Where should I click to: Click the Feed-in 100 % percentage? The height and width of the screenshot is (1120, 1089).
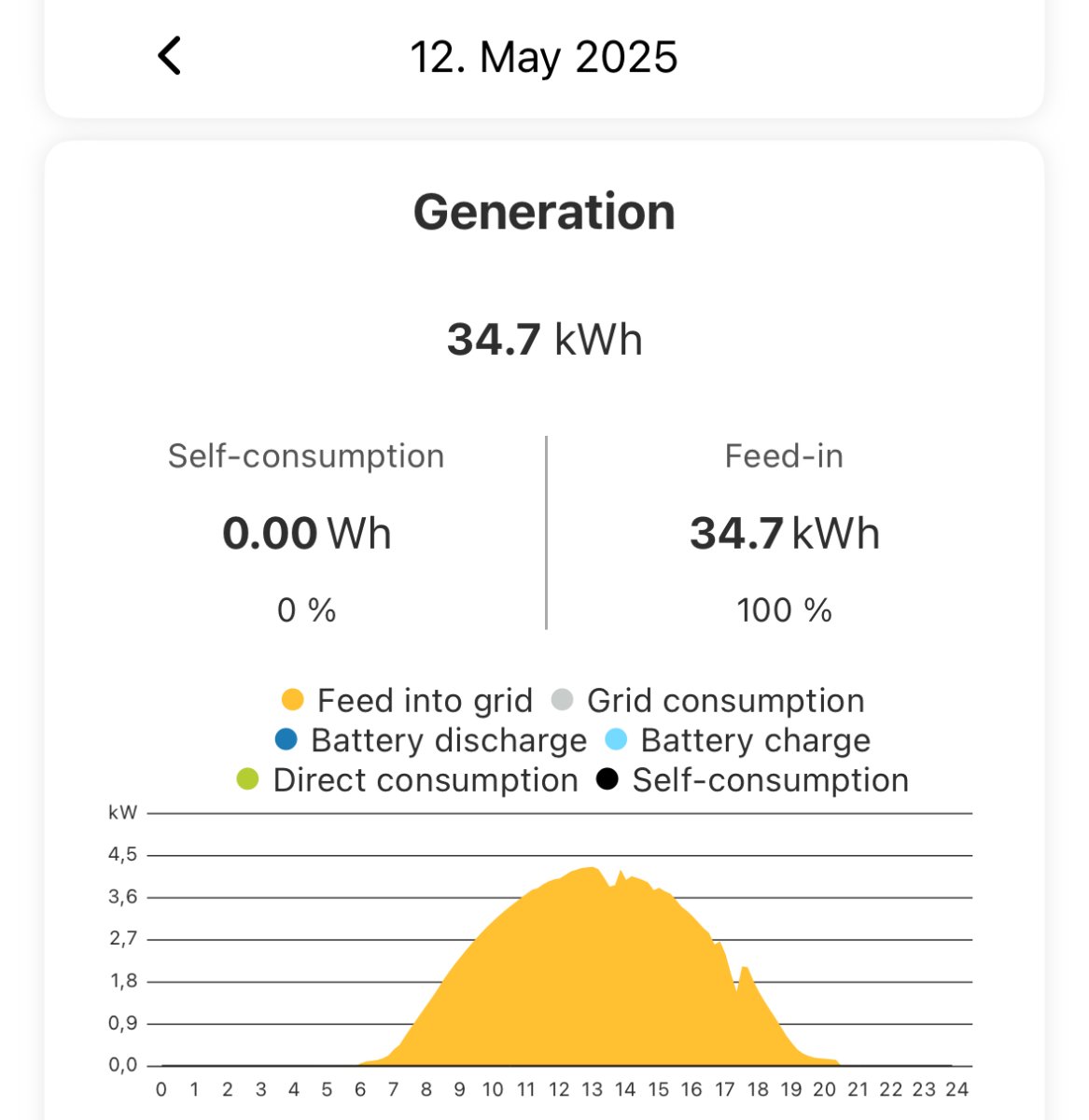pyautogui.click(x=784, y=610)
